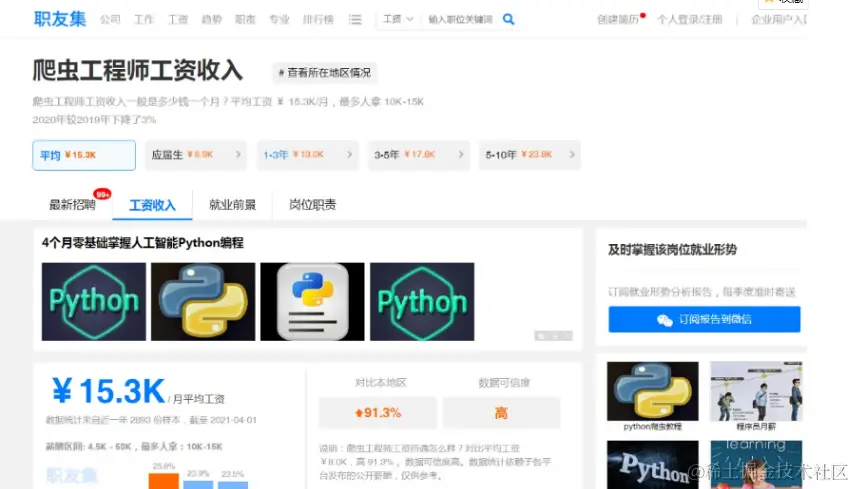The width and height of the screenshot is (855, 489).
Task: Switch to the 最新招聘 tab
Action: tap(72, 205)
